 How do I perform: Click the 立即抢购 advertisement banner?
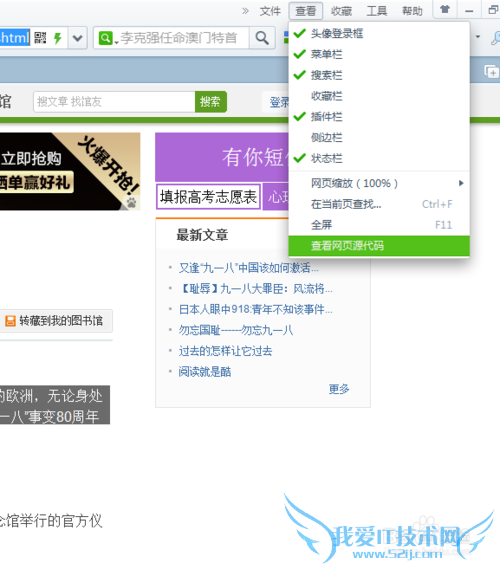pos(70,171)
